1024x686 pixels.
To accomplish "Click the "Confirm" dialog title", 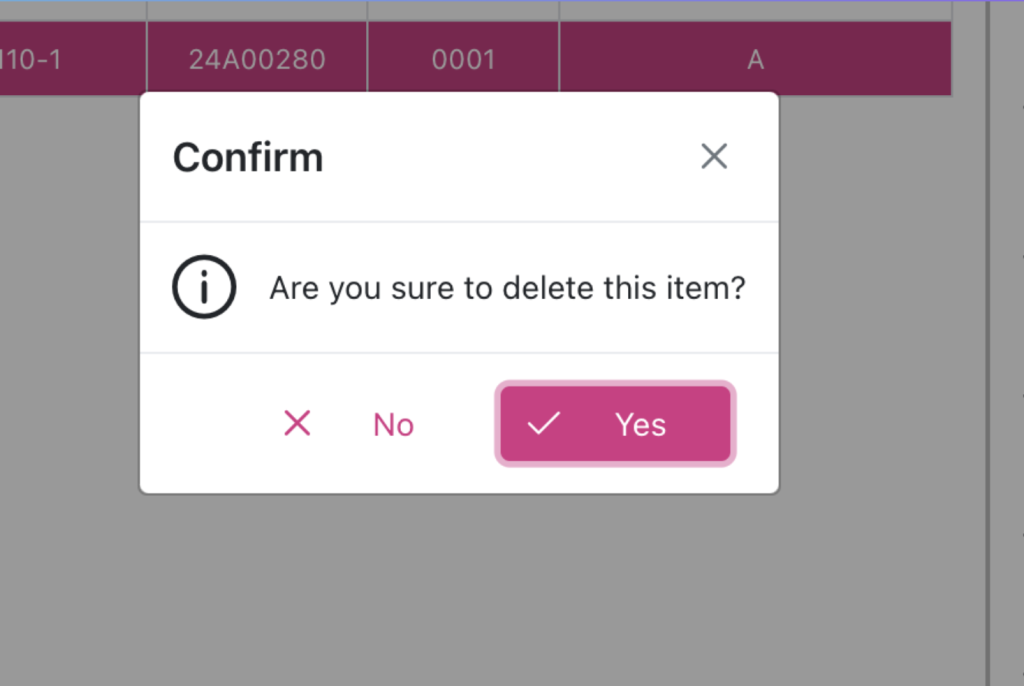I will [248, 158].
